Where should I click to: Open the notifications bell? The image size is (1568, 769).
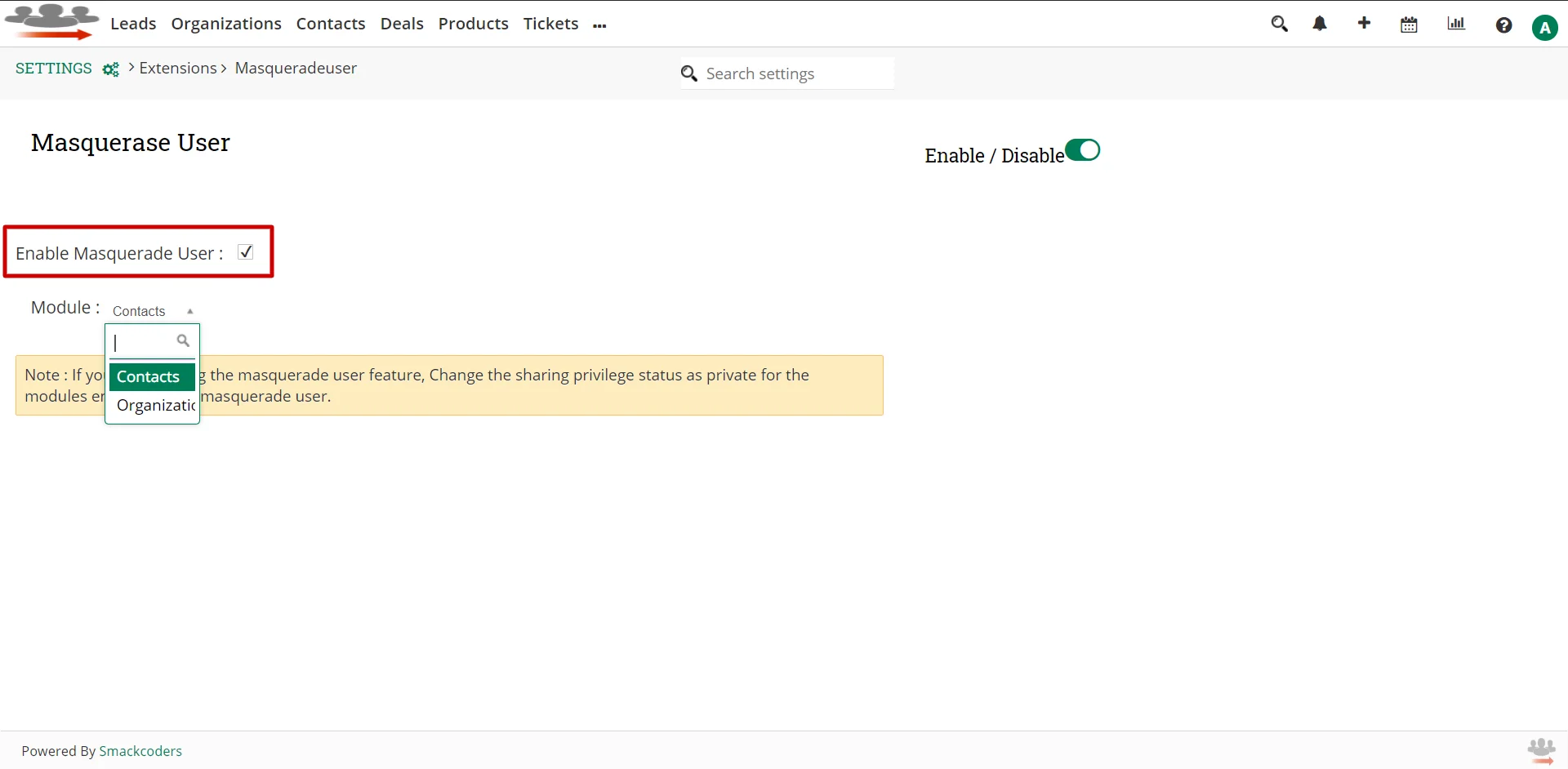pyautogui.click(x=1320, y=24)
